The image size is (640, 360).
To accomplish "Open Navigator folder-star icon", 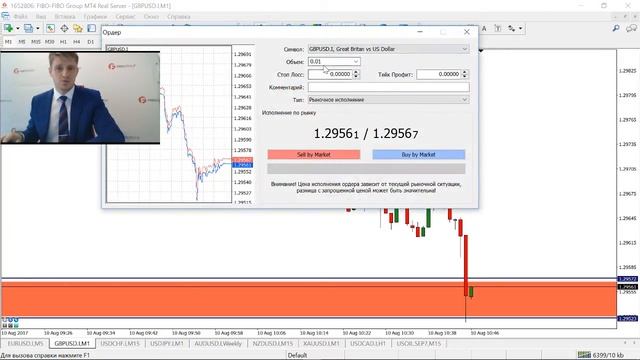I will 78,28.
